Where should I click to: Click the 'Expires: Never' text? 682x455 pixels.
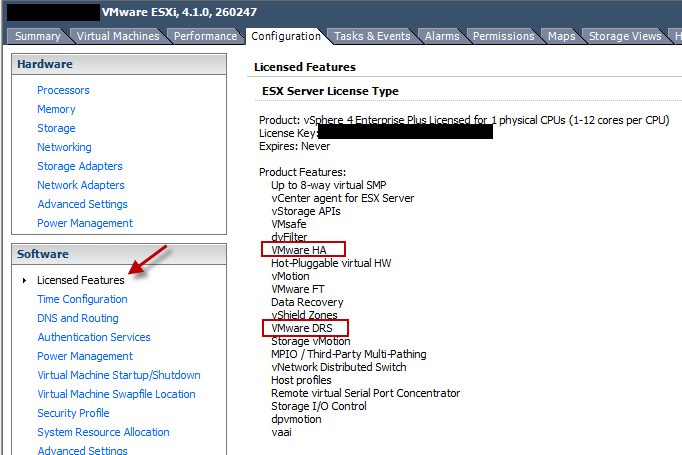point(294,146)
